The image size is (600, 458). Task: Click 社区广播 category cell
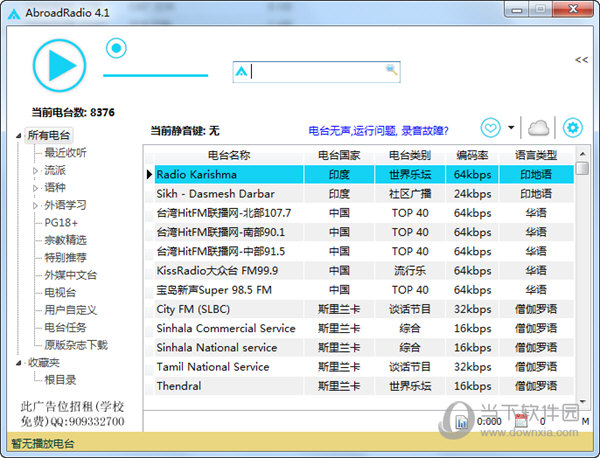point(410,194)
